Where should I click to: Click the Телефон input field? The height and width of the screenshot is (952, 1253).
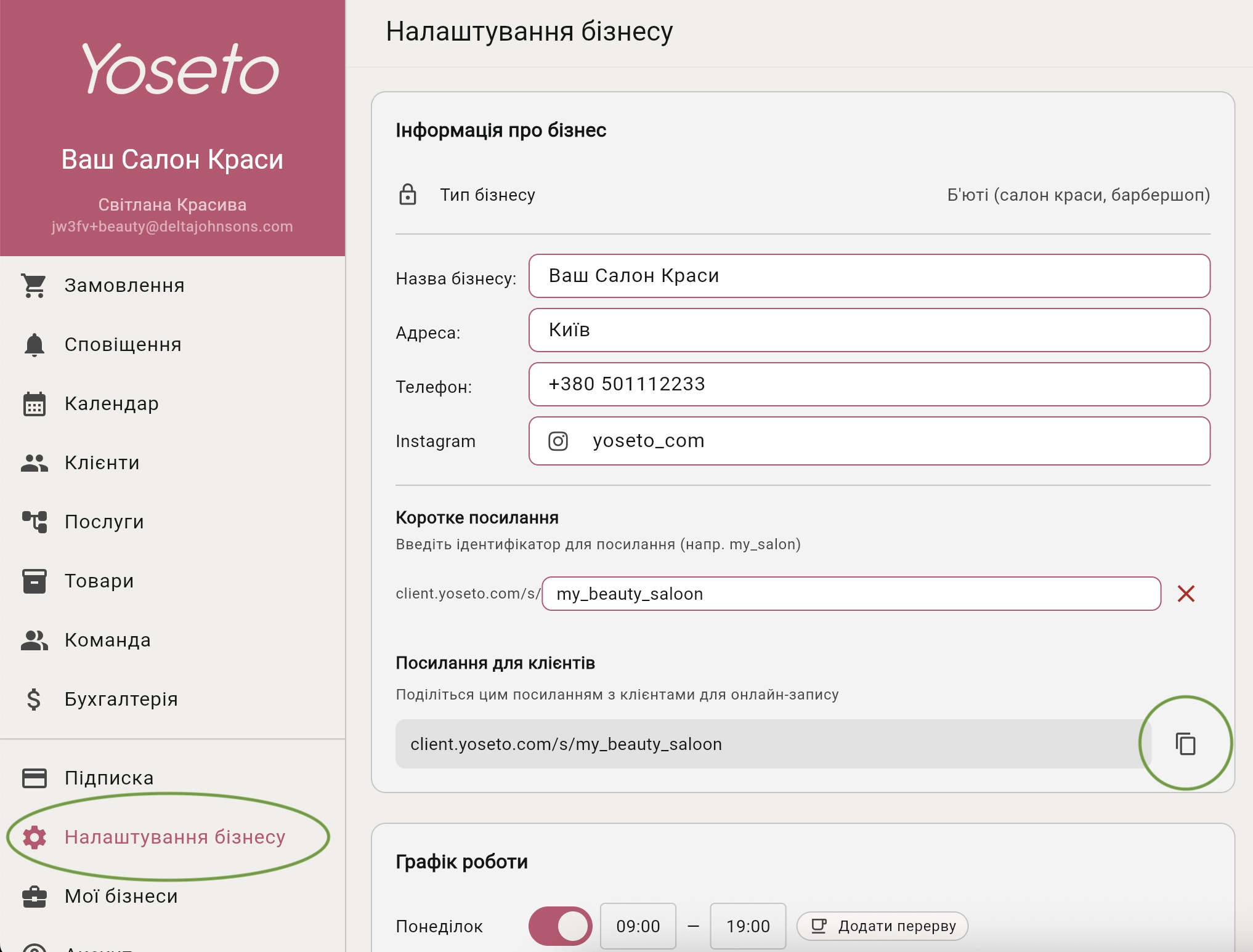coord(869,384)
